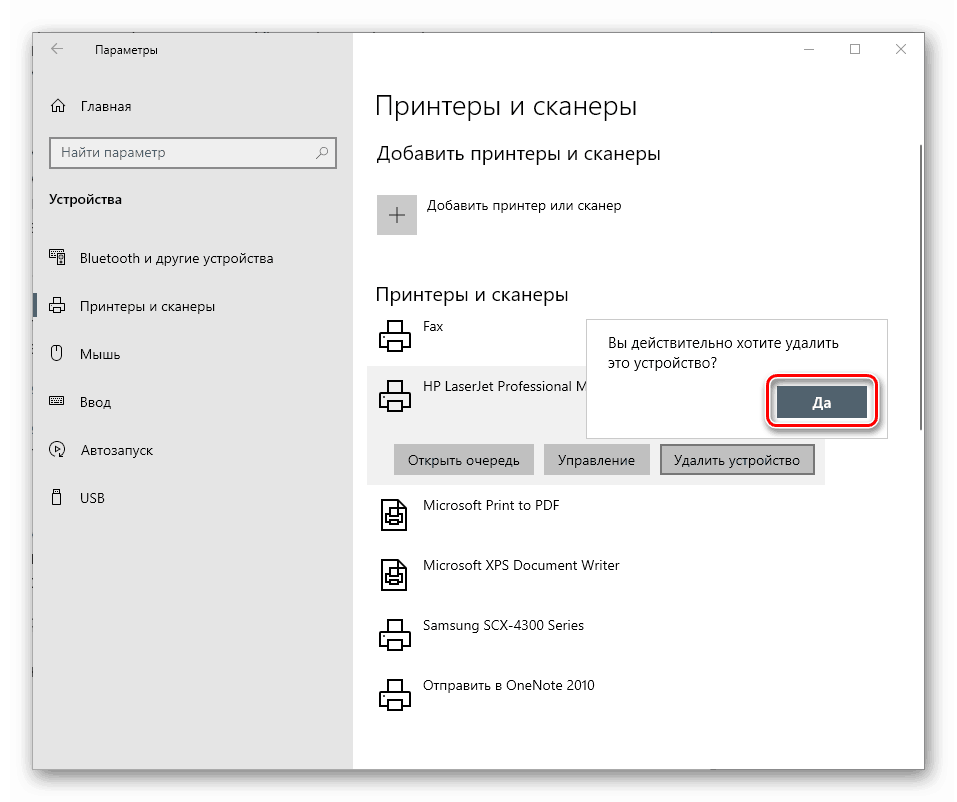Open the Главная home icon
957x802 pixels.
coord(58,106)
